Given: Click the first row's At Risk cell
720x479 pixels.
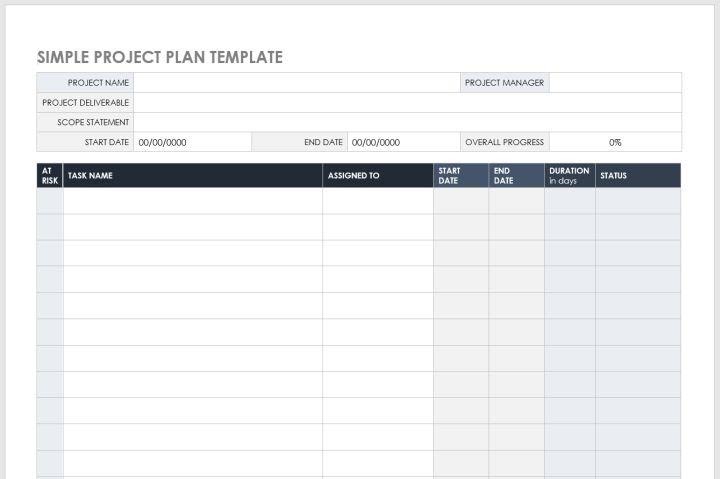Looking at the screenshot, I should 50,201.
